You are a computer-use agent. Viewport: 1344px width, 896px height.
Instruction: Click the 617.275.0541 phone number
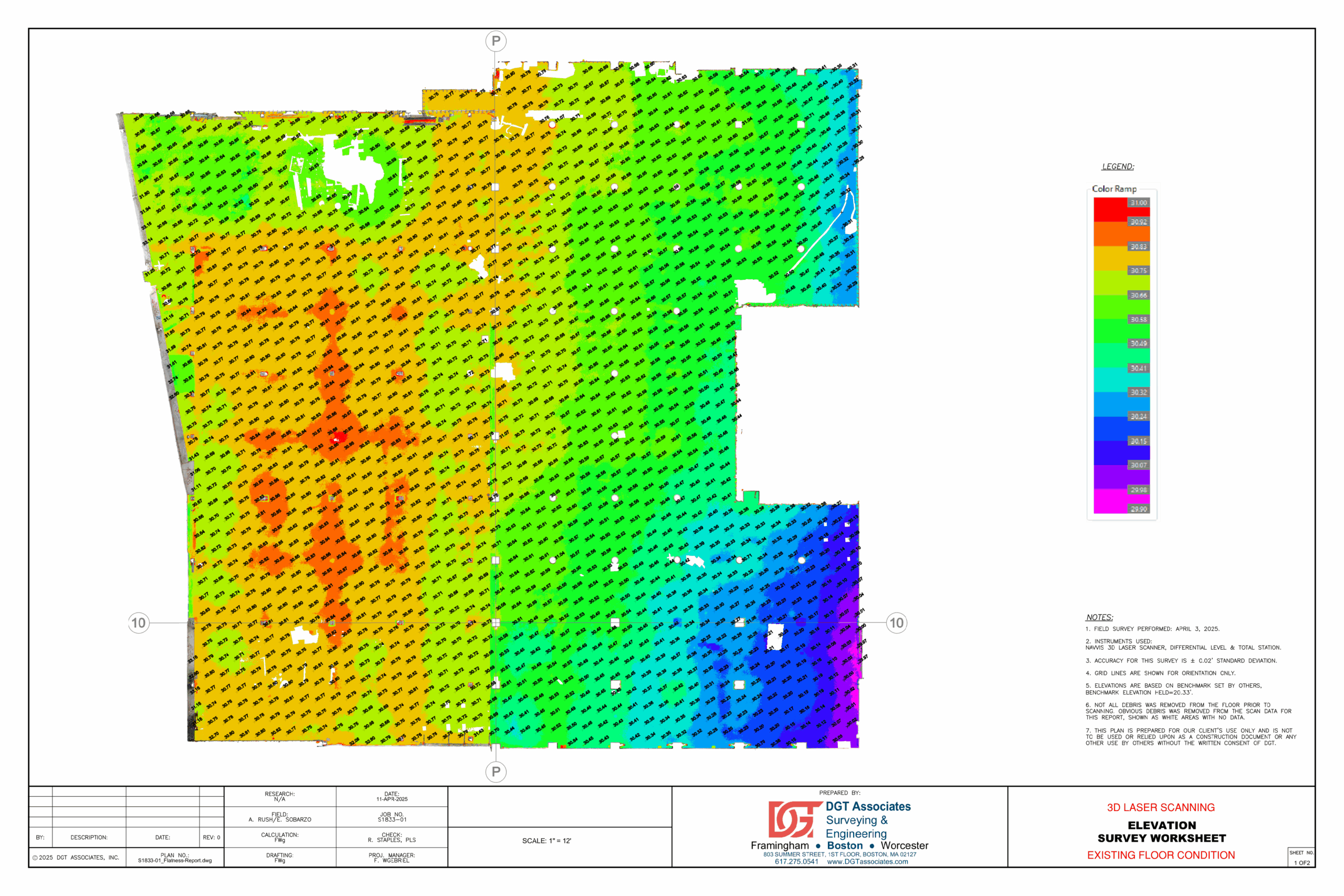(x=796, y=862)
